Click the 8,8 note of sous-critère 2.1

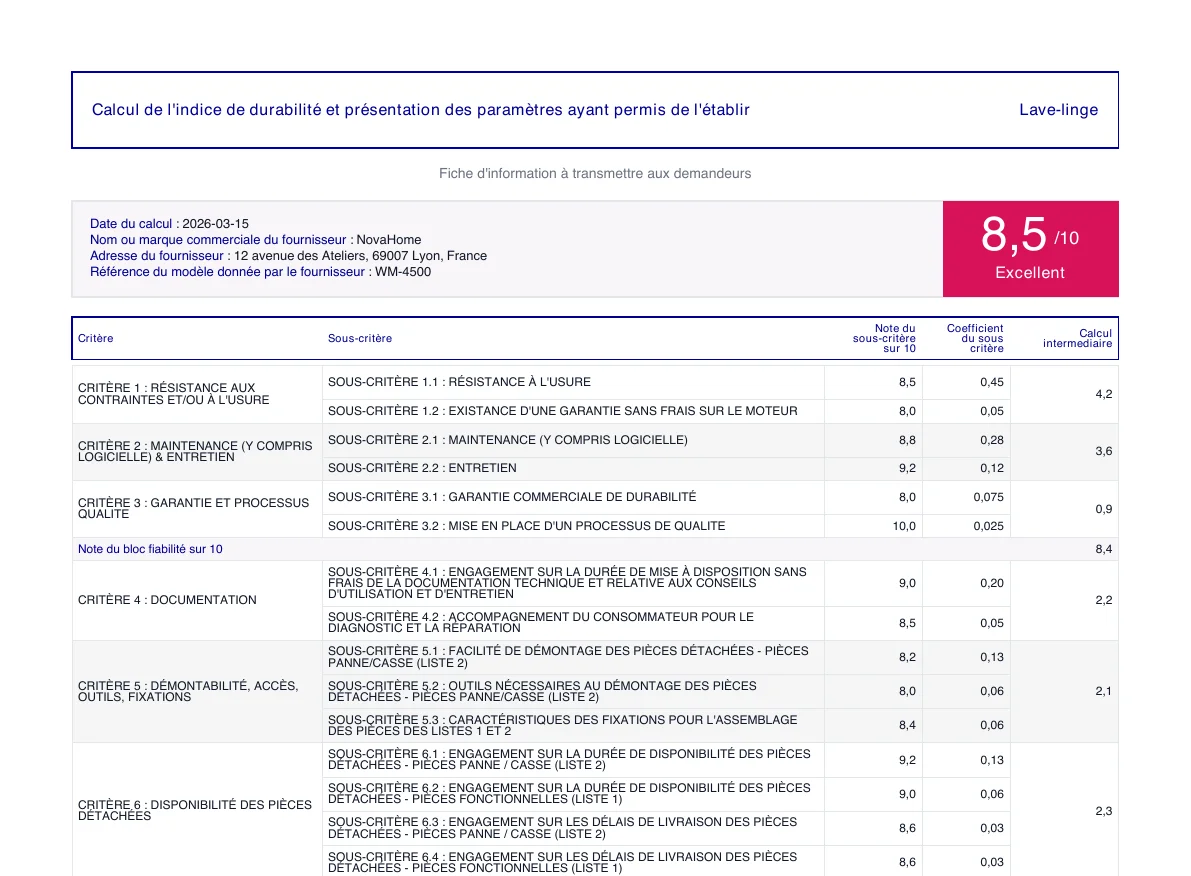point(907,439)
